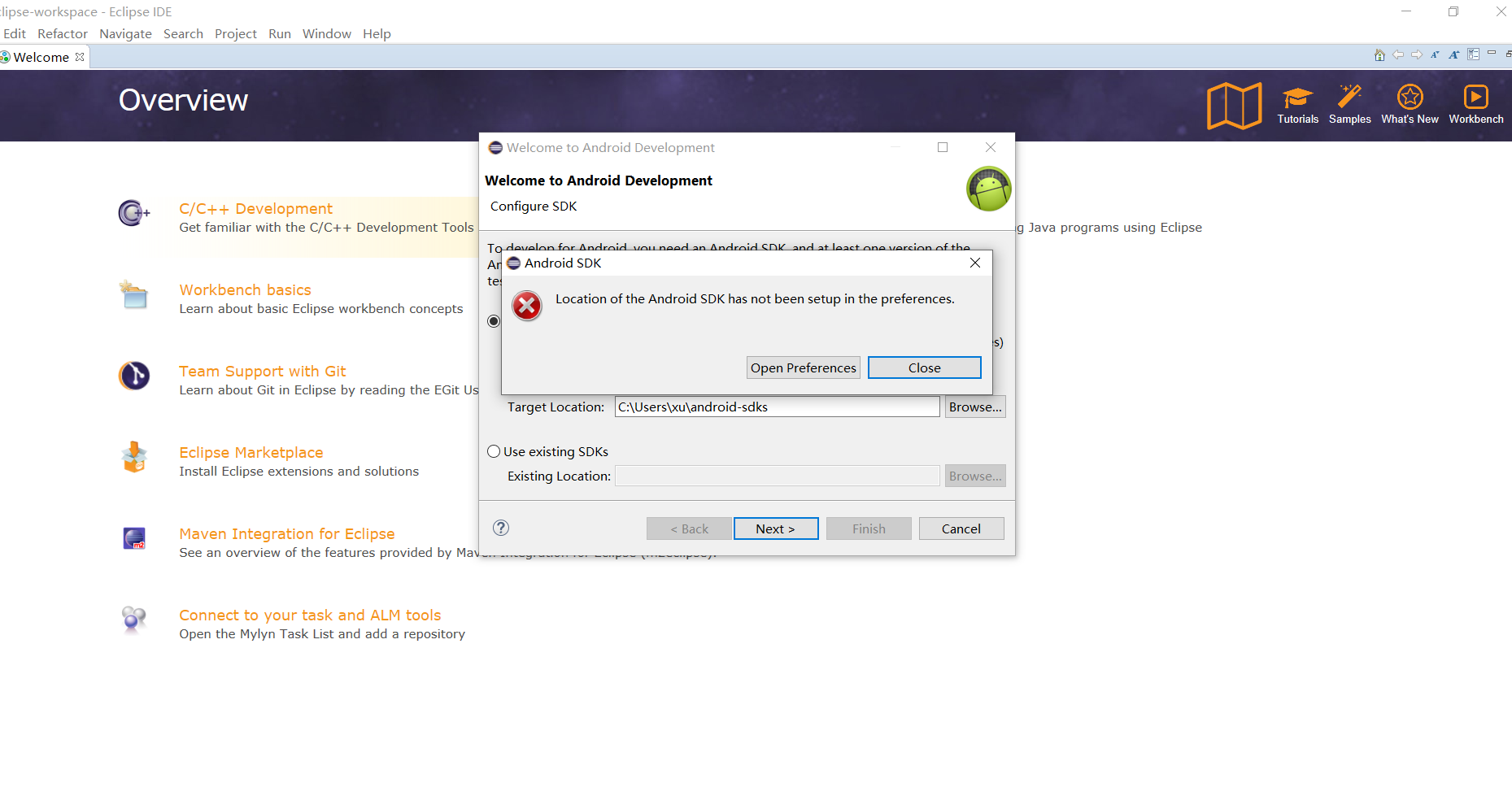Open Samples from the Welcome header
Image resolution: width=1512 pixels, height=796 pixels.
click(1350, 106)
